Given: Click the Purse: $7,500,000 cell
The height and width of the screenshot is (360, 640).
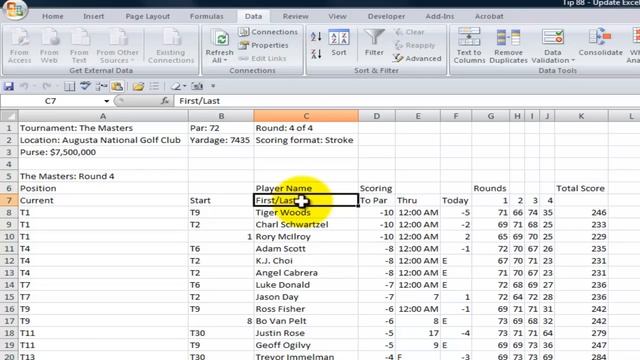Looking at the screenshot, I should tap(103, 152).
